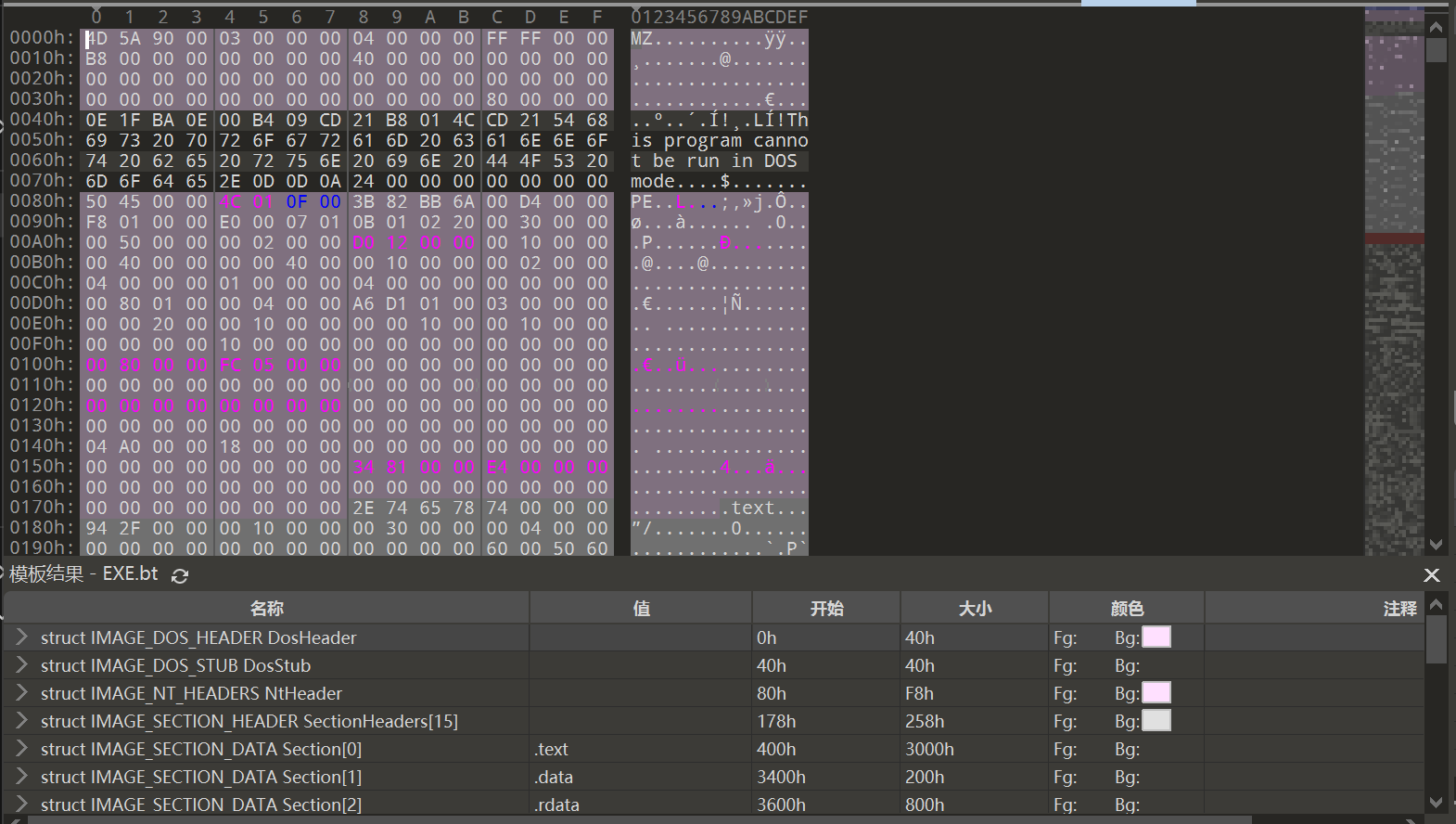Viewport: 1456px width, 824px height.
Task: Select the struct IMAGE_DOS_STUB DosStub row name
Action: coord(175,665)
